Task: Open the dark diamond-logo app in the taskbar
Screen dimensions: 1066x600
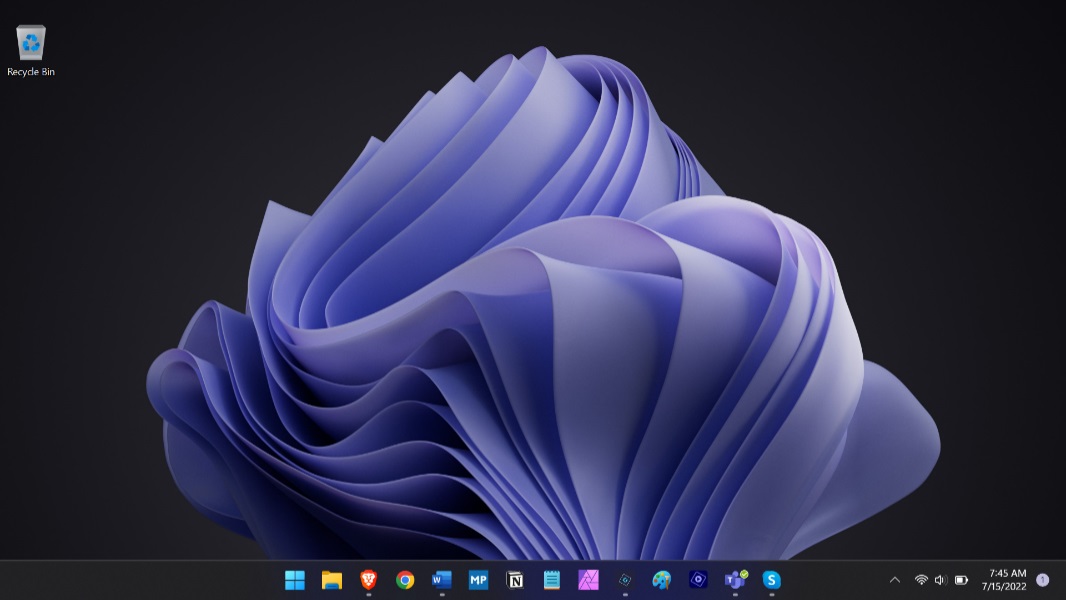Action: [625, 580]
